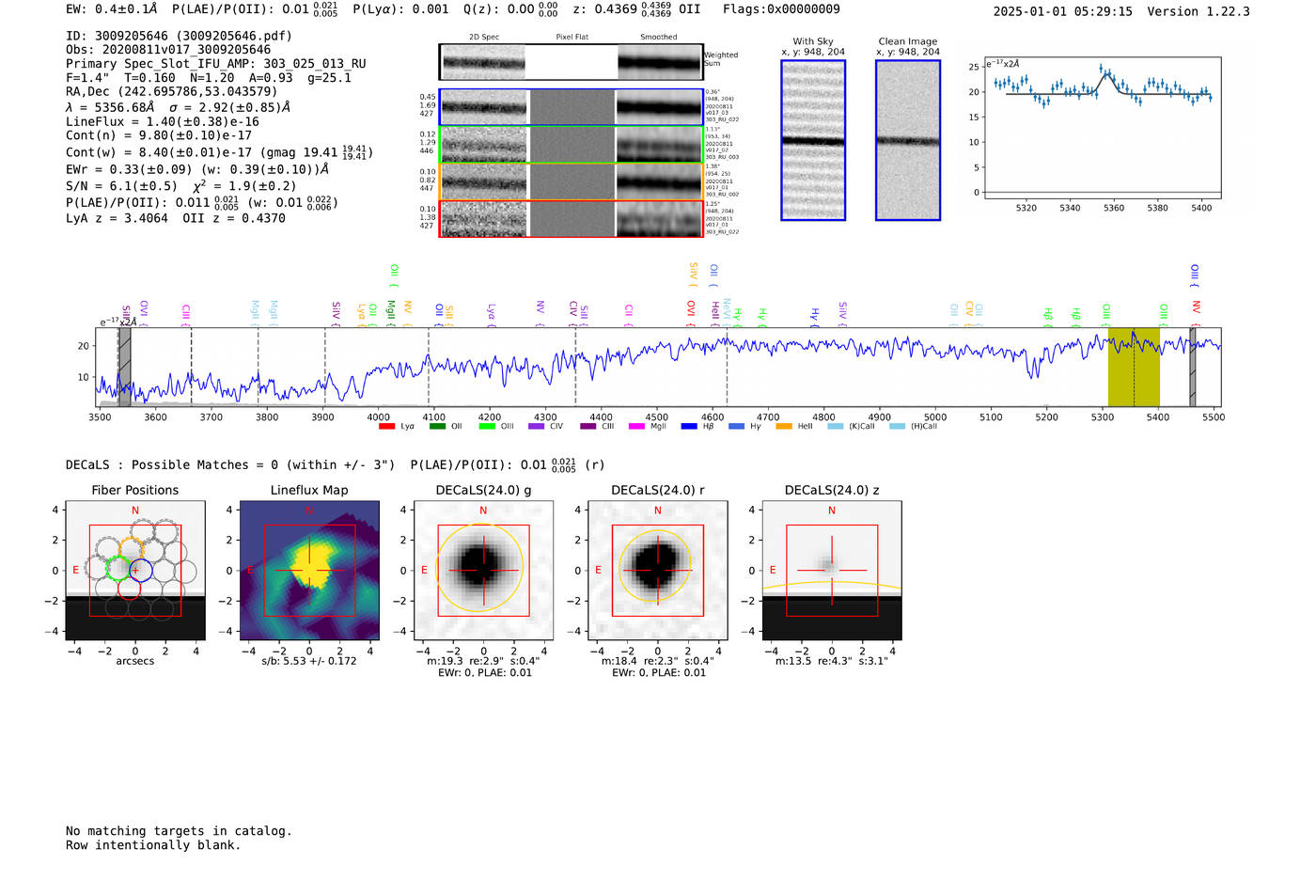The height and width of the screenshot is (896, 1316).
Task: Click the 2D Spec column header
Action: tap(484, 38)
